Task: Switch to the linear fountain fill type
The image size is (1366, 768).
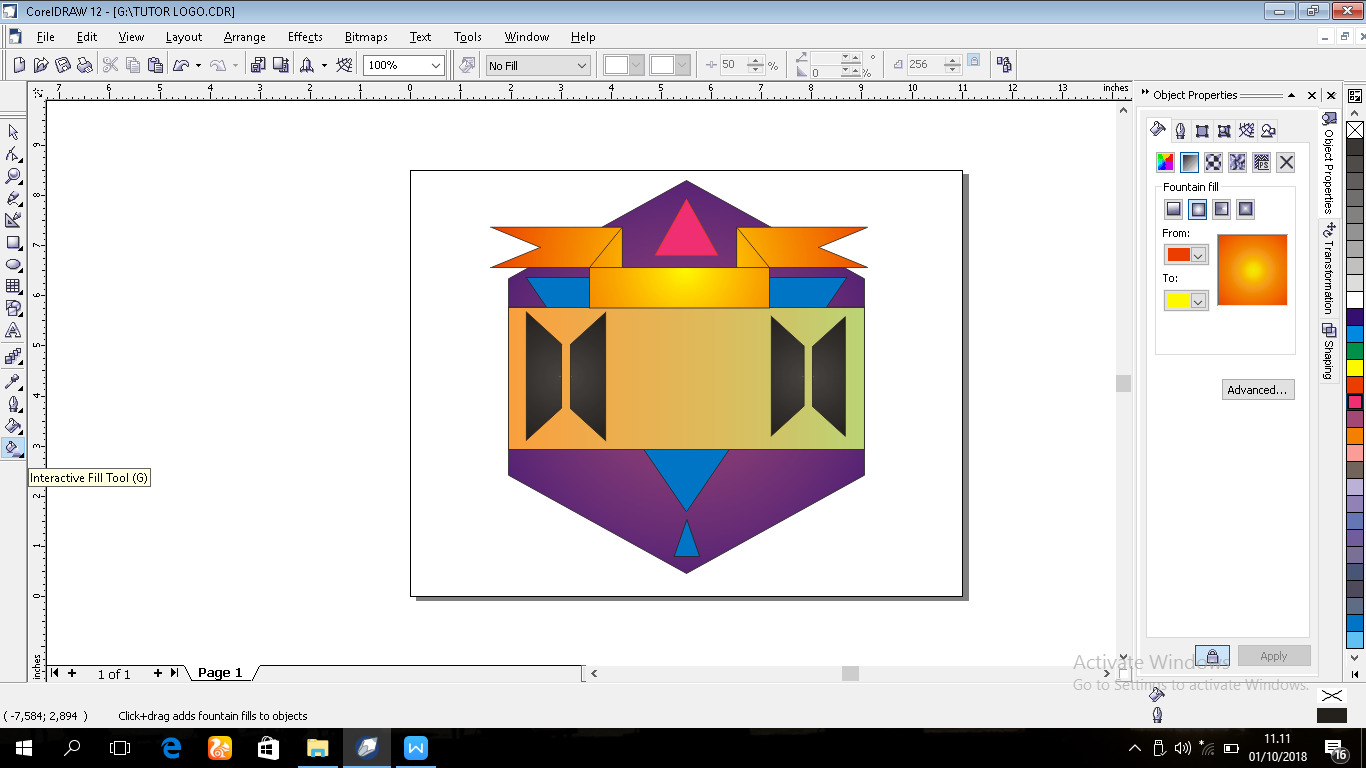Action: click(1174, 207)
